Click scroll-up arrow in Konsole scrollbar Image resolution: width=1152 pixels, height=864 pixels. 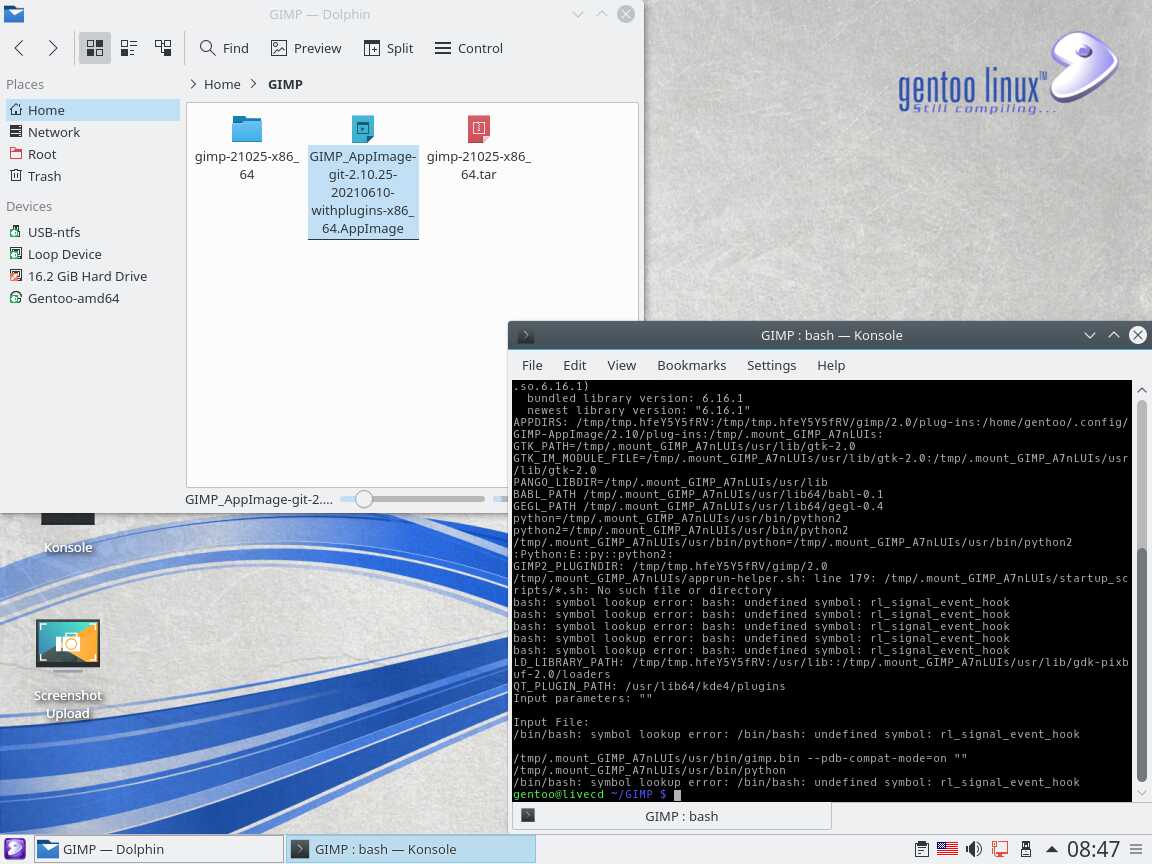1142,389
